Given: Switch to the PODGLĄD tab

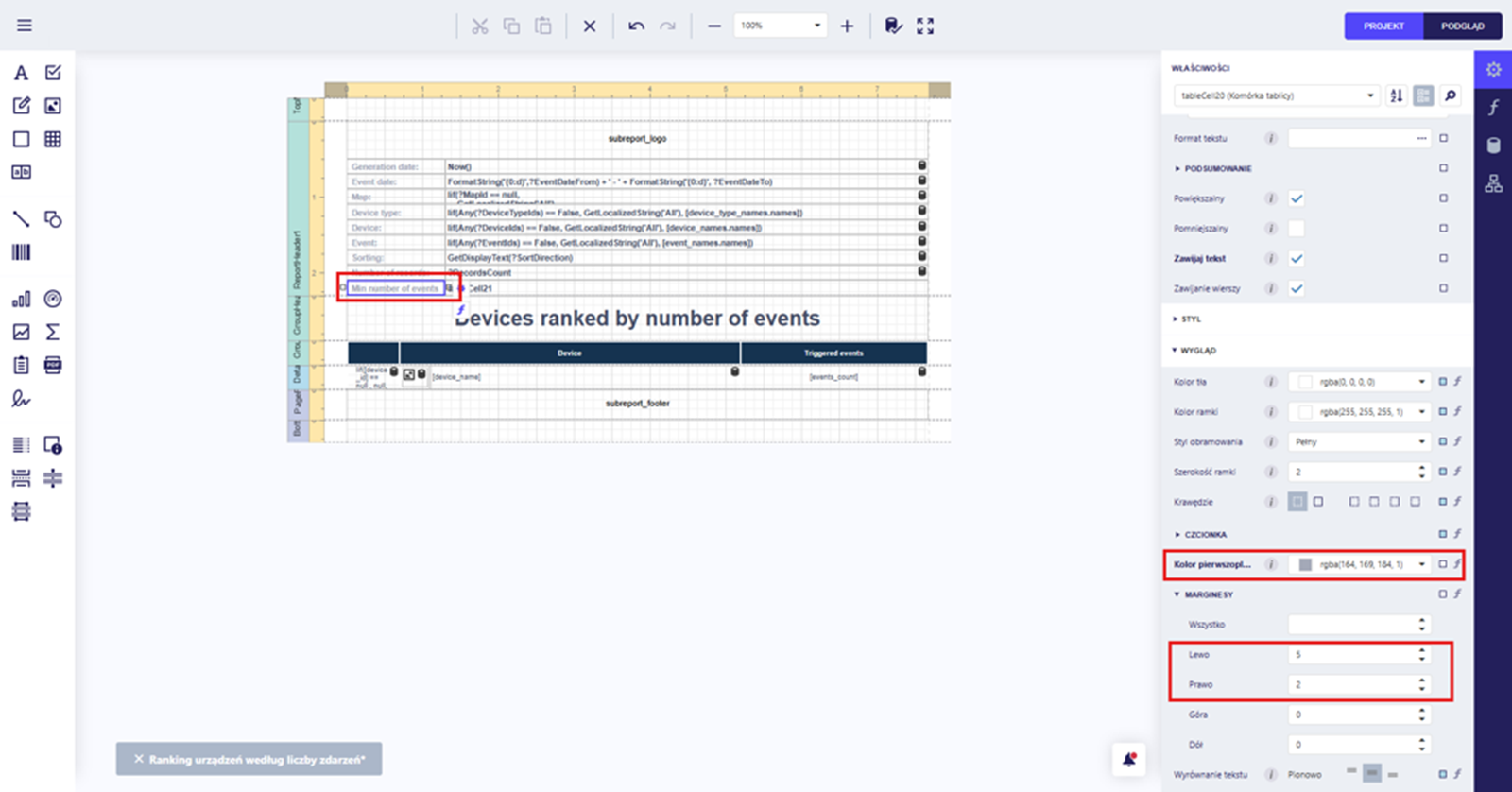Looking at the screenshot, I should (x=1462, y=26).
